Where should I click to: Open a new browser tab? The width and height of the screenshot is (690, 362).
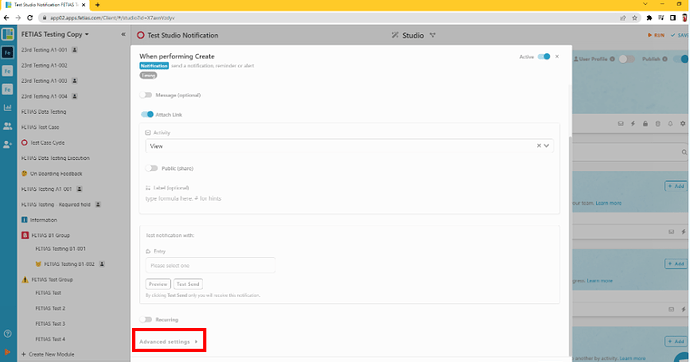[97, 5]
